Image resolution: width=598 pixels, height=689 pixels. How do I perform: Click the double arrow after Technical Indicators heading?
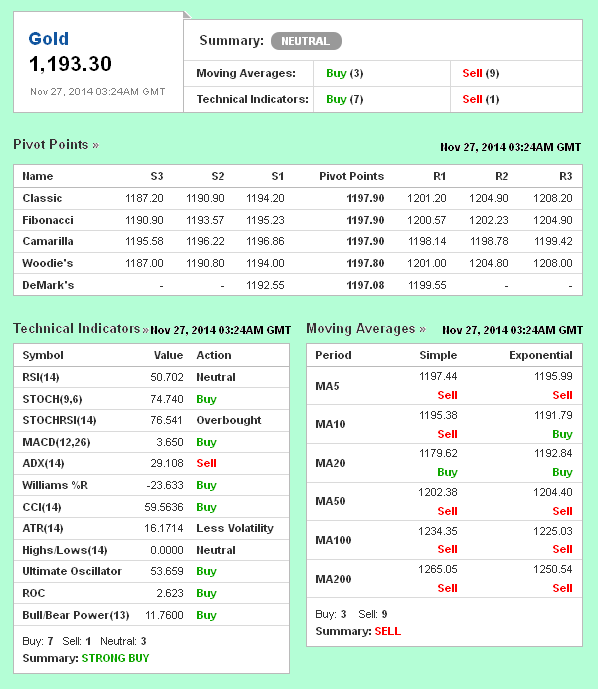(x=145, y=330)
